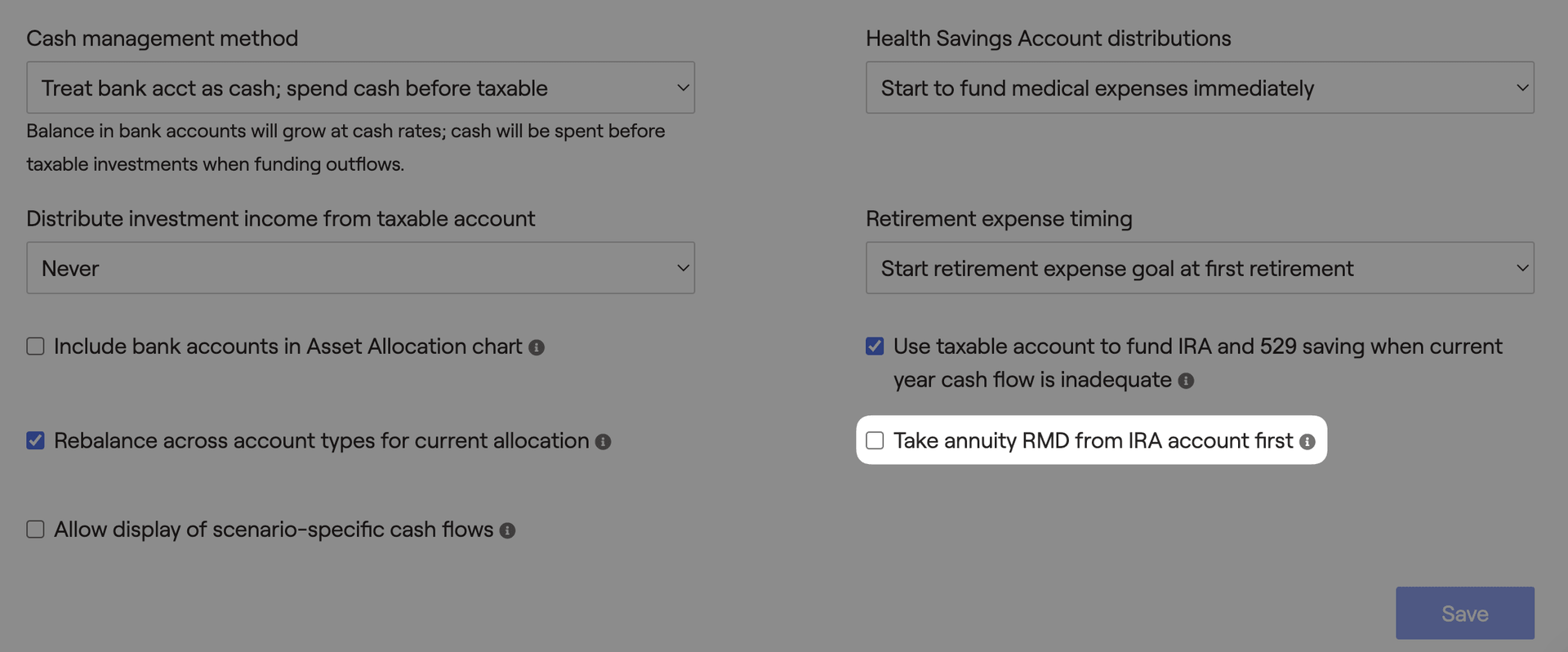
Task: Open Cash management method dropdown
Action: coord(360,87)
